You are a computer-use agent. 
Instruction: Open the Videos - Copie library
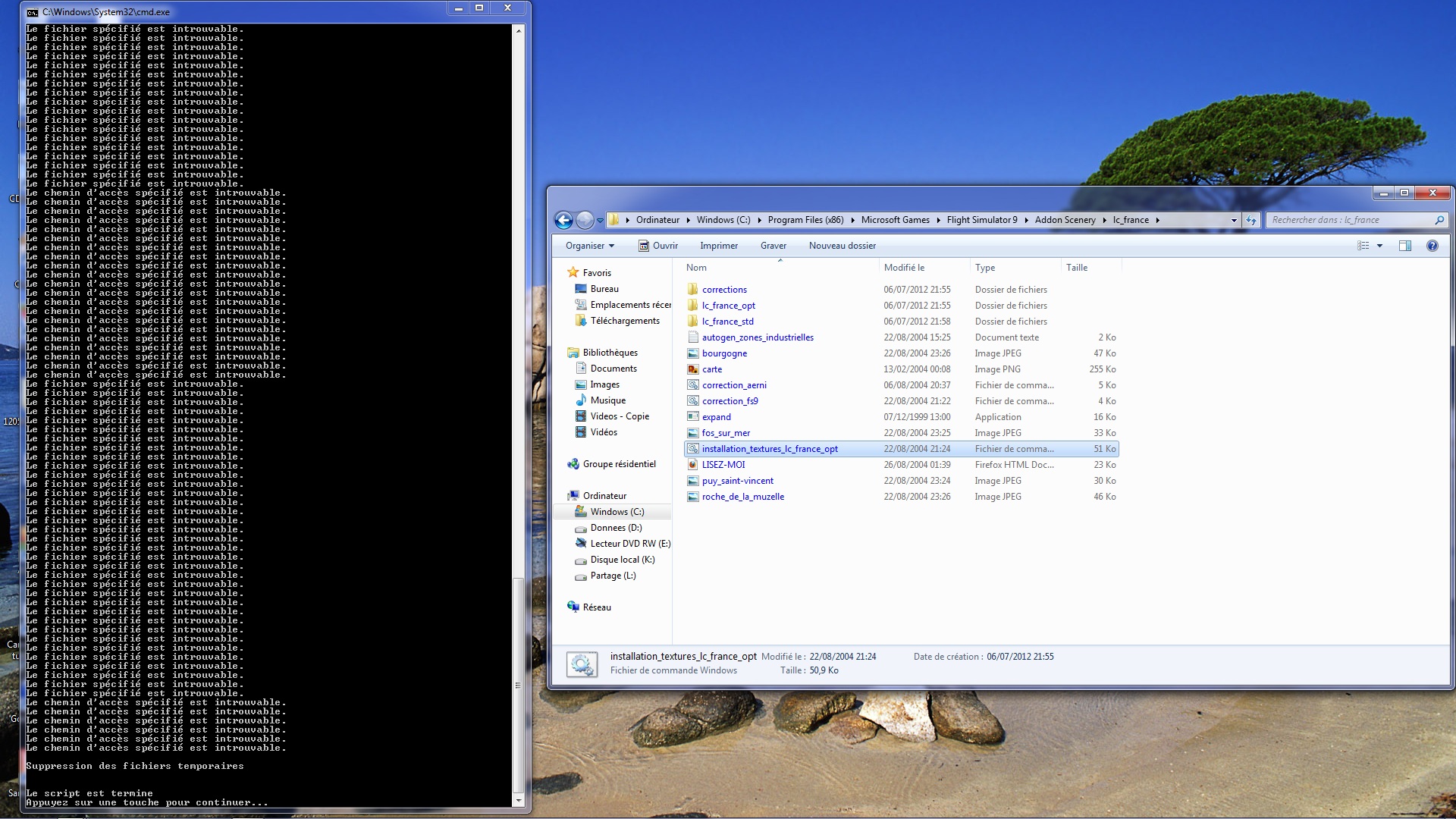tap(620, 416)
